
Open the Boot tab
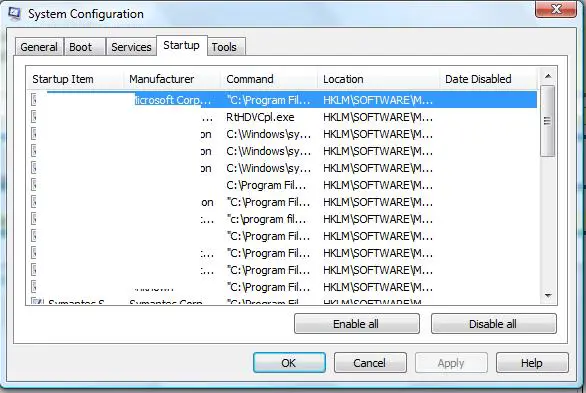[x=84, y=47]
